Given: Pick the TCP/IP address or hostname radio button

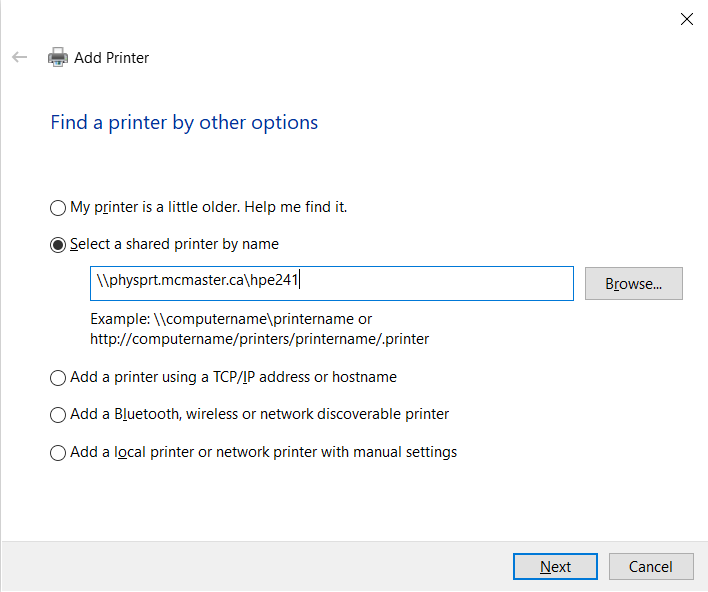Looking at the screenshot, I should click(58, 378).
